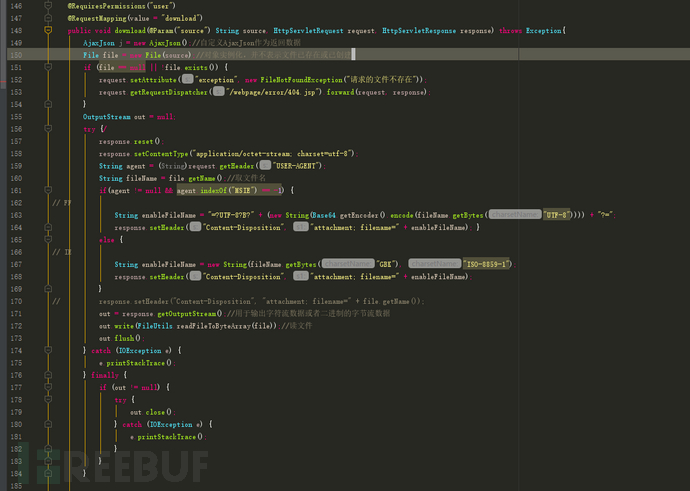Viewport: 690px width, 491px height.
Task: Click the "GBK" charset string on line 167
Action: (387, 264)
